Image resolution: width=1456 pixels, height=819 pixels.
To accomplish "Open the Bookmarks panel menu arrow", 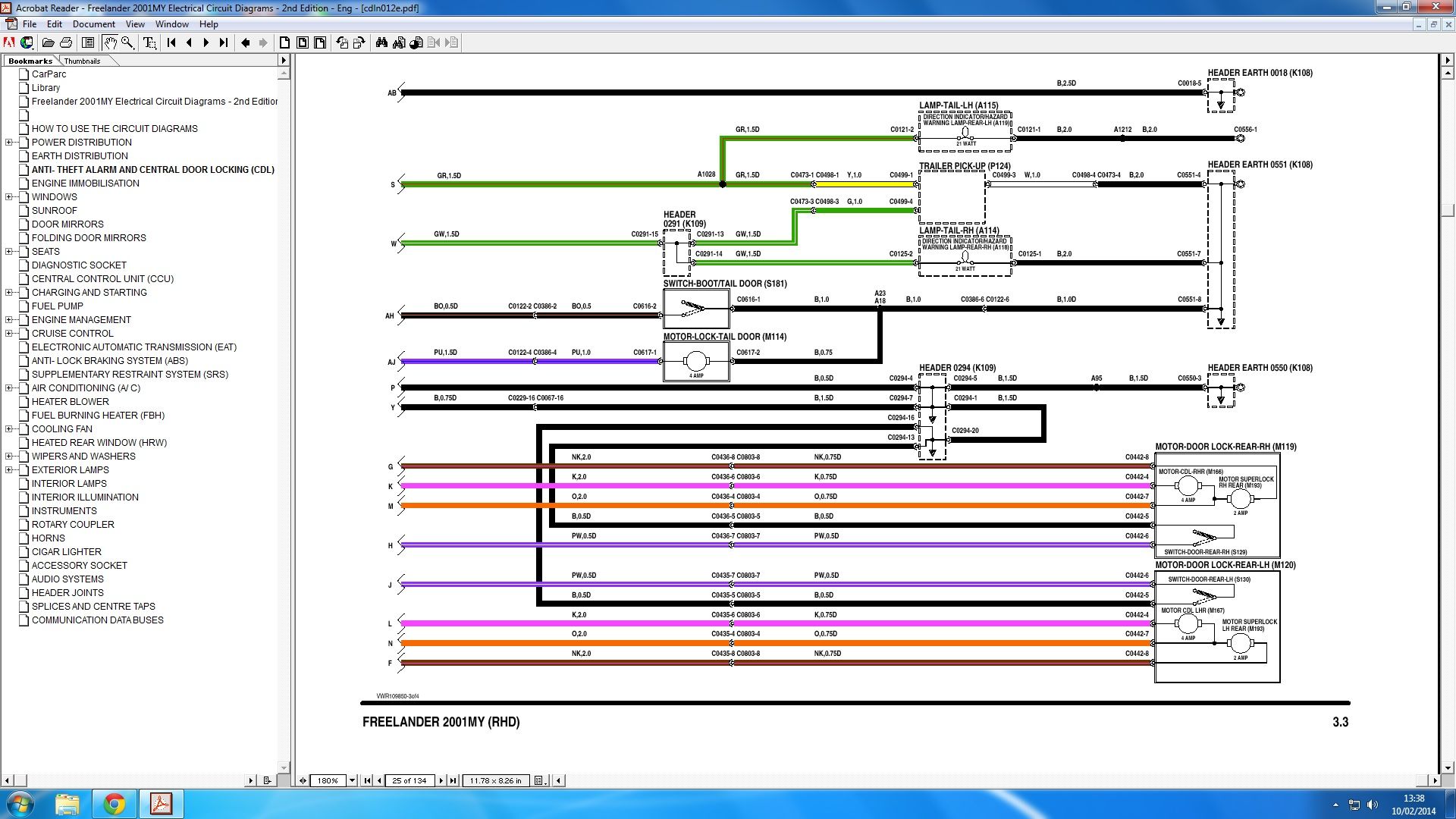I will [284, 61].
